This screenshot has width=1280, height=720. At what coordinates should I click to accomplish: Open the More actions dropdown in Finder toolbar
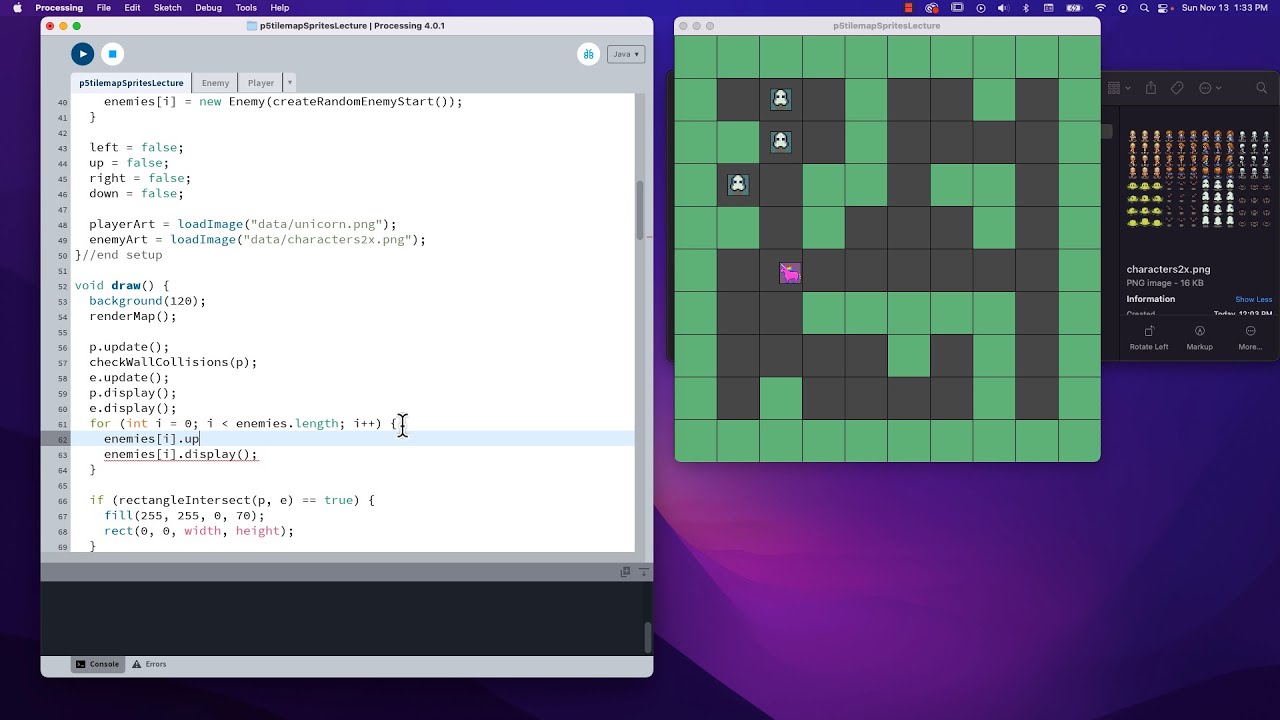pyautogui.click(x=1209, y=88)
